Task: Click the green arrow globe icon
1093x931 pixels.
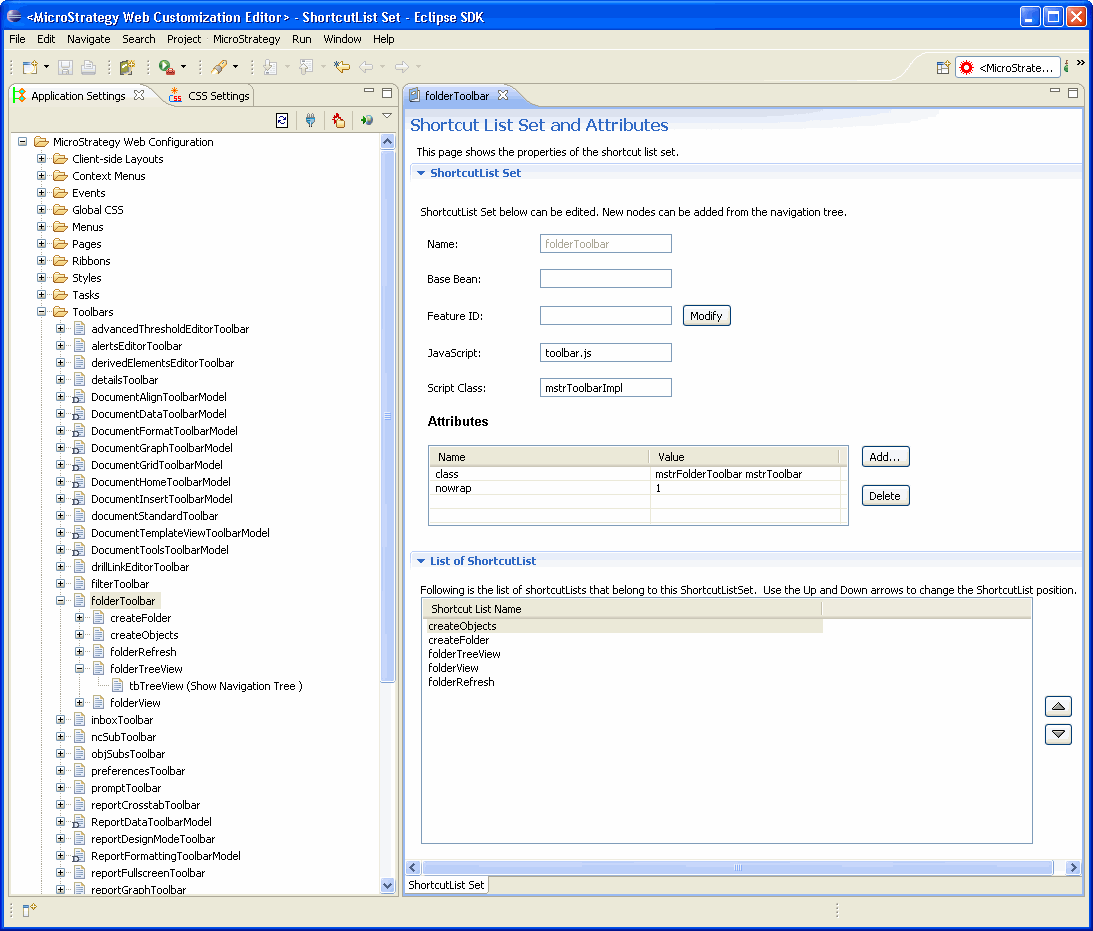Action: coord(367,121)
